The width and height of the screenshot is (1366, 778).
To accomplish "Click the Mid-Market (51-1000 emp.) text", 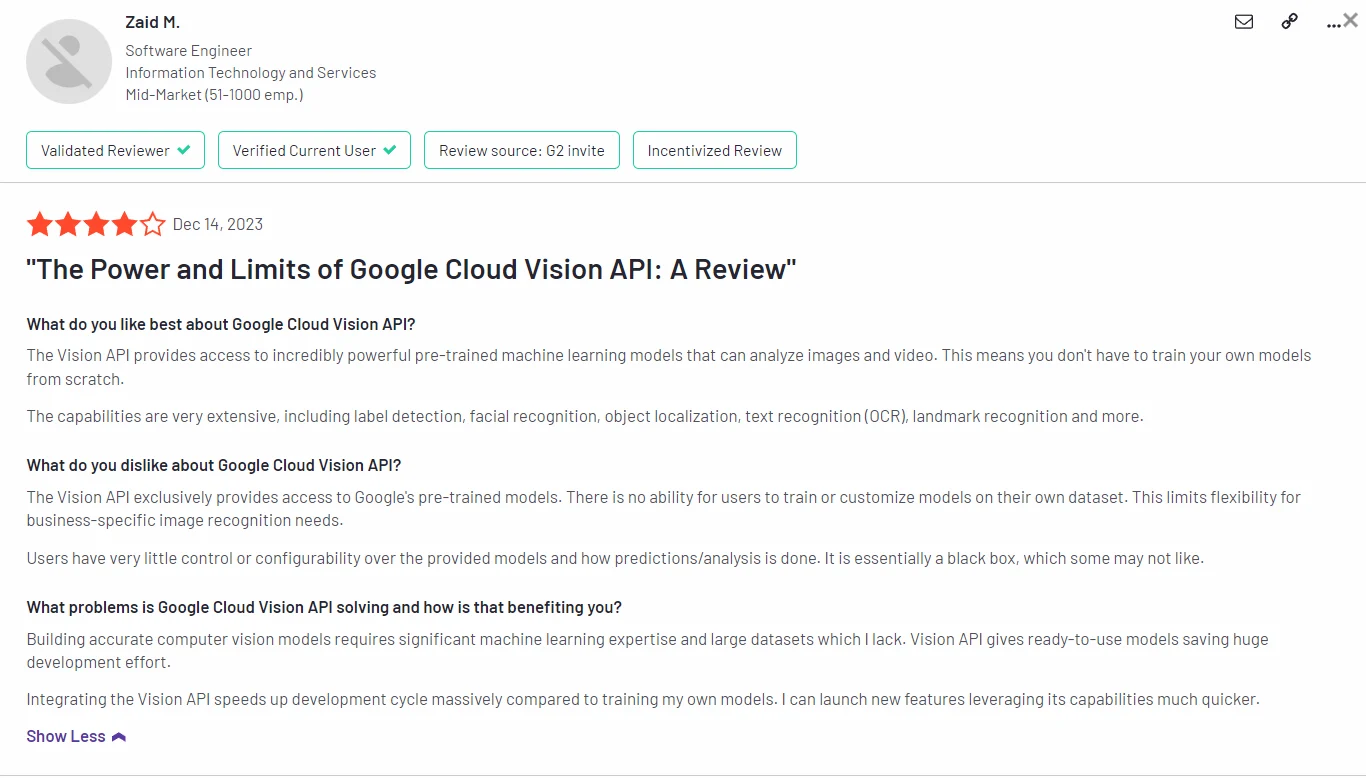I will pyautogui.click(x=214, y=95).
